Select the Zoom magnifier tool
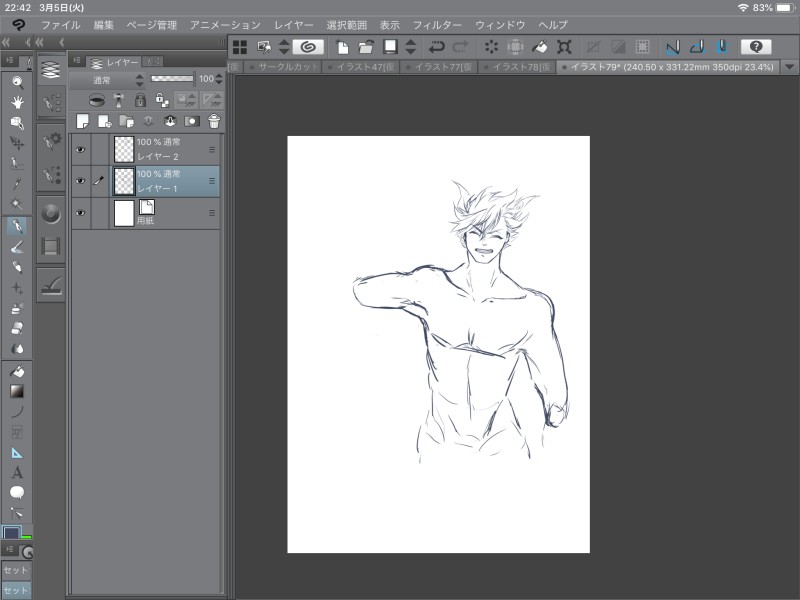The width and height of the screenshot is (800, 600). [17, 82]
